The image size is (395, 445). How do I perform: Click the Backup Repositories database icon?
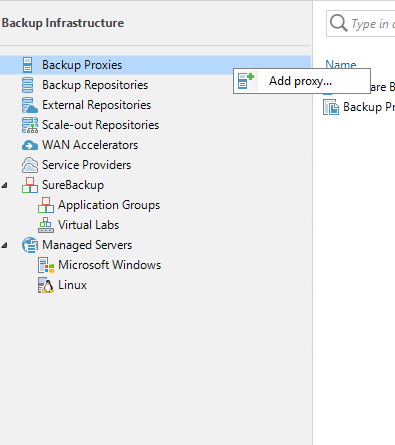coord(27,85)
